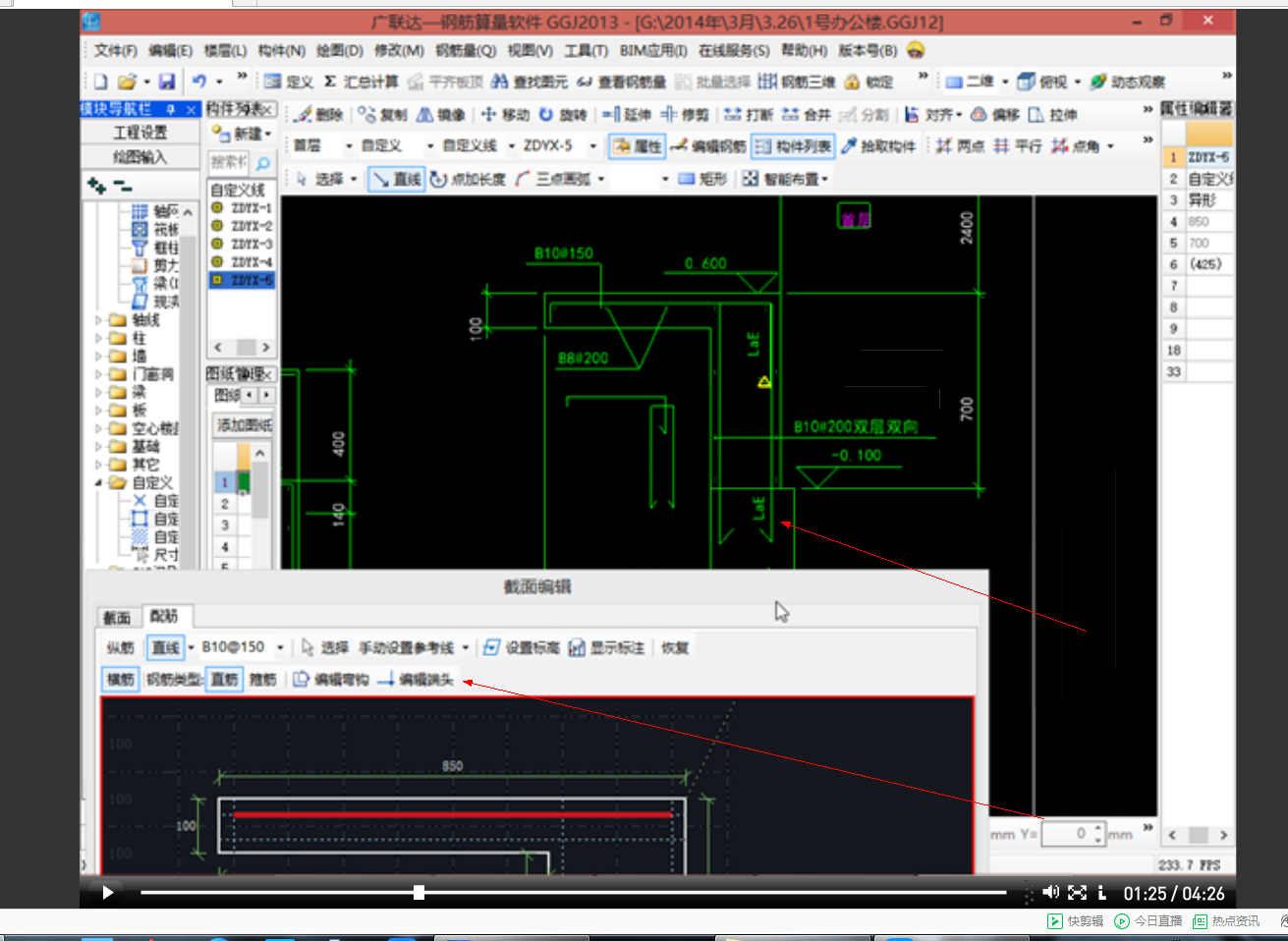The image size is (1288, 941).
Task: Select the 移动 (move) tool
Action: tap(505, 115)
